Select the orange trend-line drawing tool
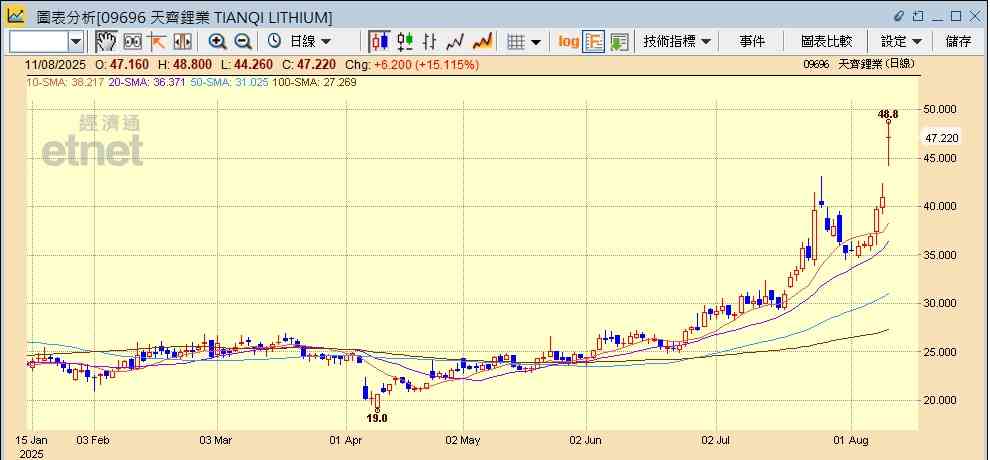The height and width of the screenshot is (460, 990). pos(157,42)
